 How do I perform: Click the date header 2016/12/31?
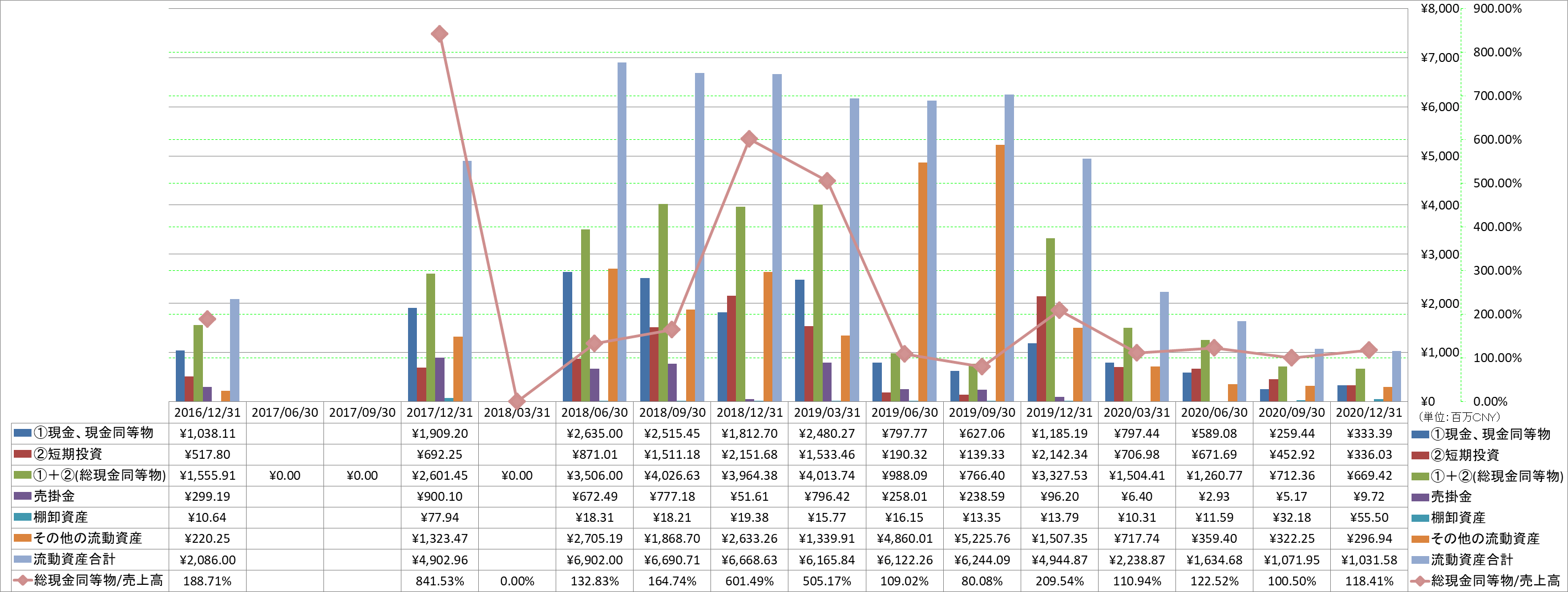[207, 412]
